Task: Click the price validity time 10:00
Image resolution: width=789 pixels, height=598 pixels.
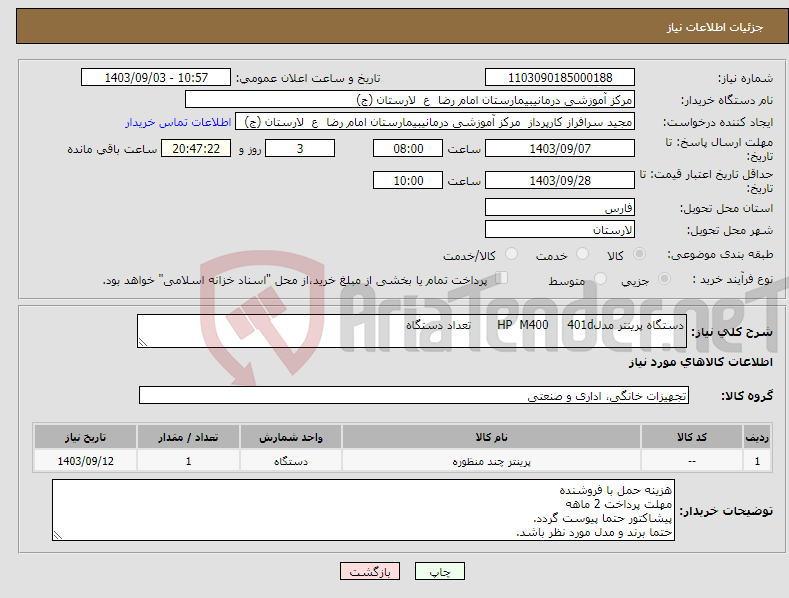Action: click(x=408, y=180)
